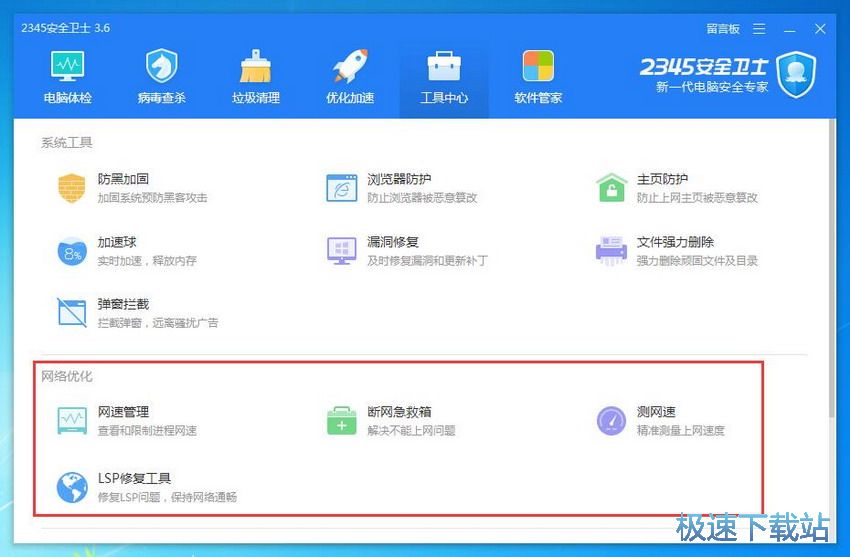Open the 主页防护 tool title
Screen dimensions: 850x557
(662, 179)
